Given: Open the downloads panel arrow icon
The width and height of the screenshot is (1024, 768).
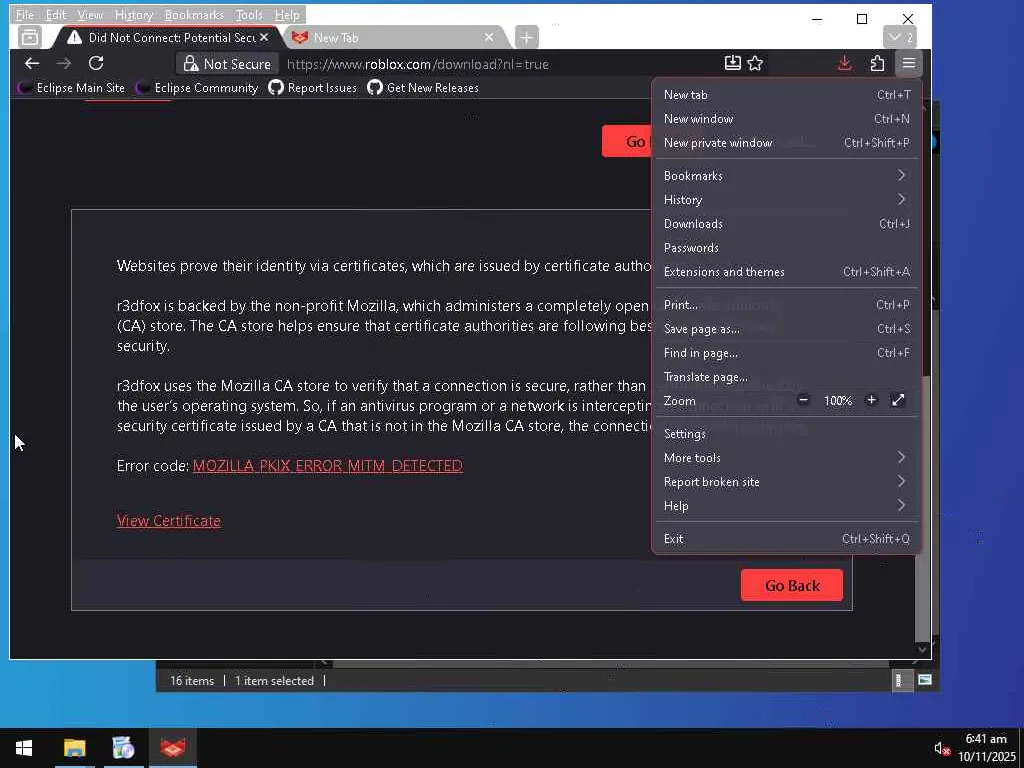Looking at the screenshot, I should tap(844, 63).
